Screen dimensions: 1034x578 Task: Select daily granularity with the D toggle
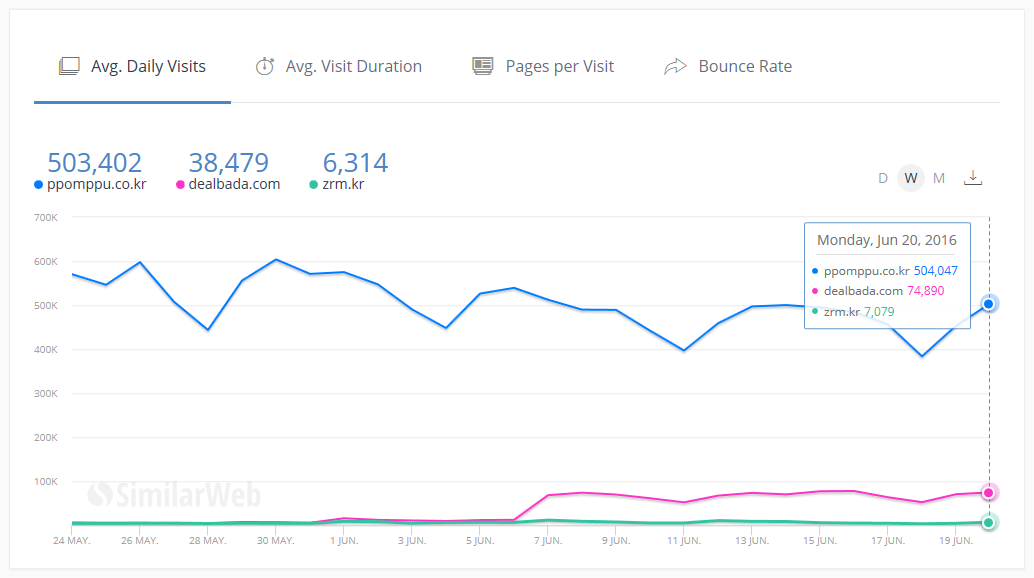coord(882,178)
